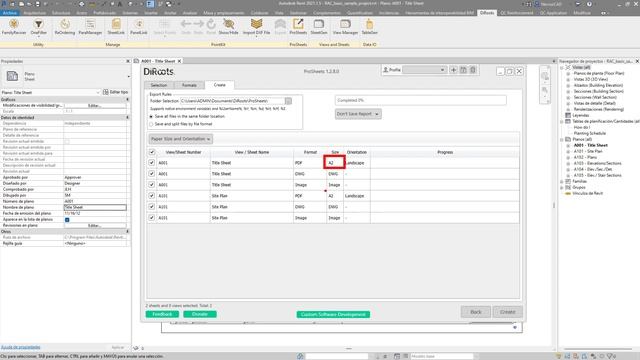
Task: Switch to the Selection tab
Action: [159, 85]
